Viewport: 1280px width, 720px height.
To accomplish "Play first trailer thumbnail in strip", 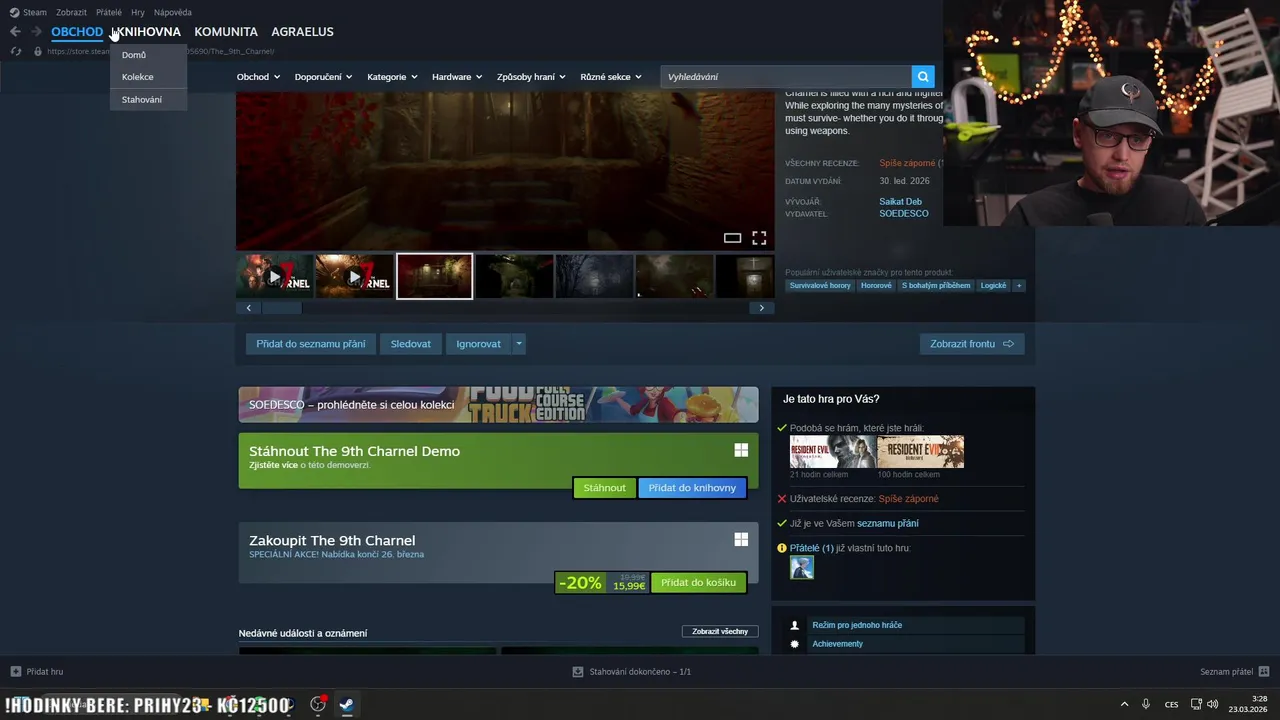I will coord(275,277).
